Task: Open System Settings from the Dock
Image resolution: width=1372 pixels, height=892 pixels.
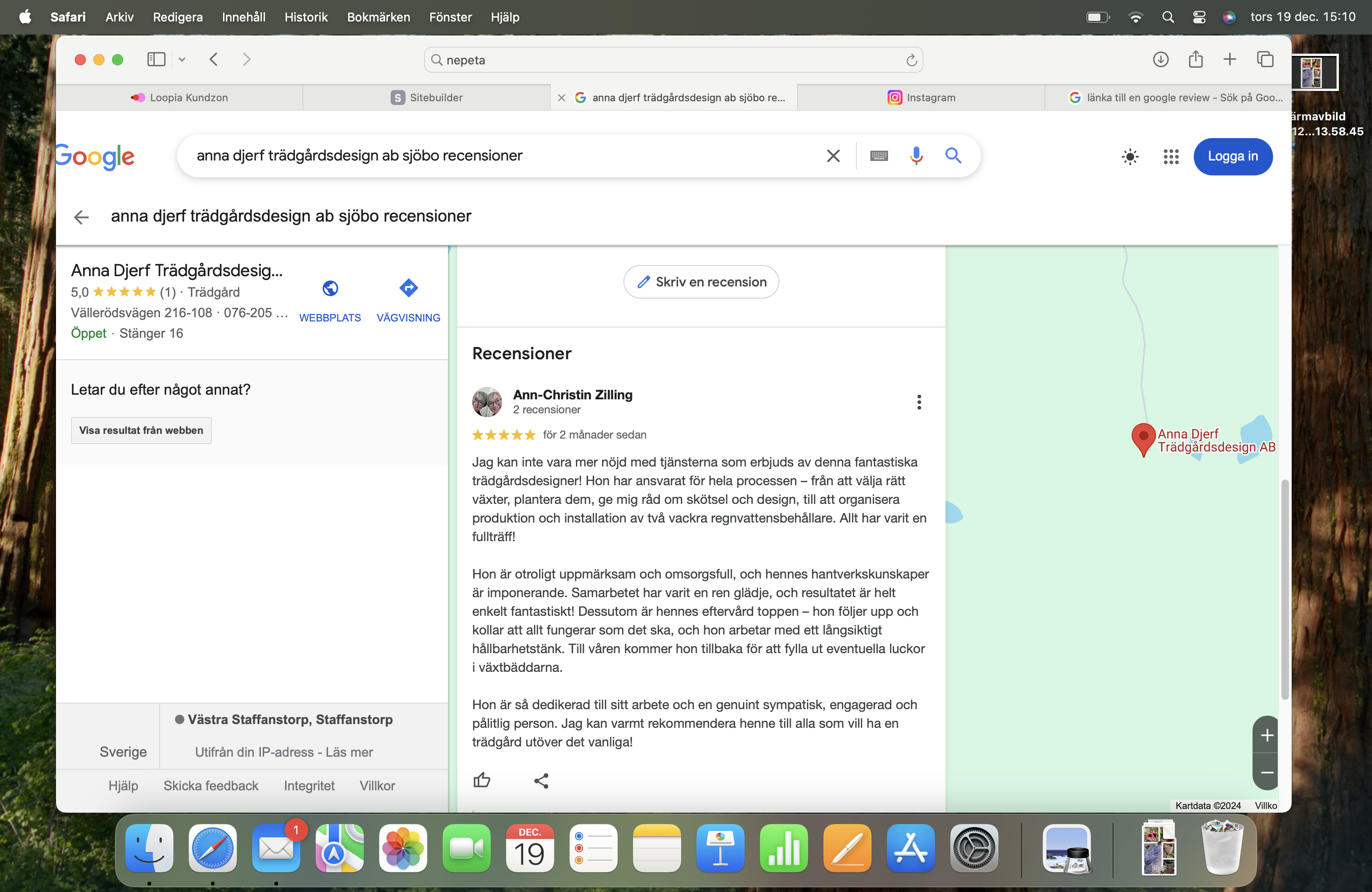Action: [x=973, y=848]
